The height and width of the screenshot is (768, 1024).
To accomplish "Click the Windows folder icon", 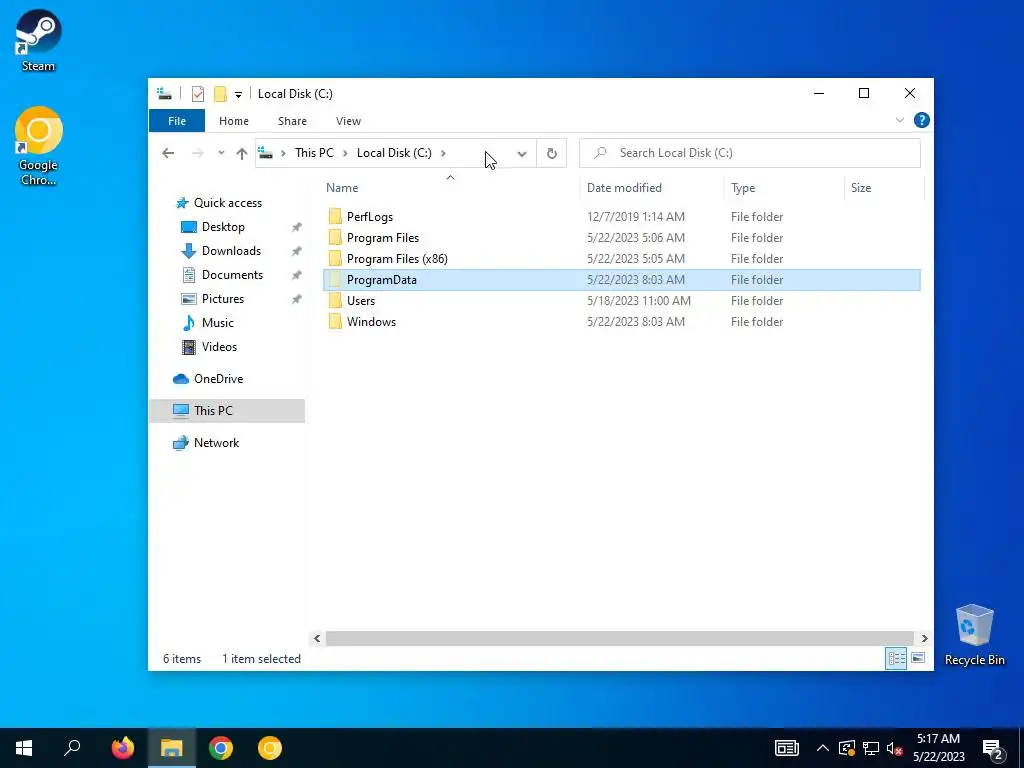I will (x=335, y=321).
